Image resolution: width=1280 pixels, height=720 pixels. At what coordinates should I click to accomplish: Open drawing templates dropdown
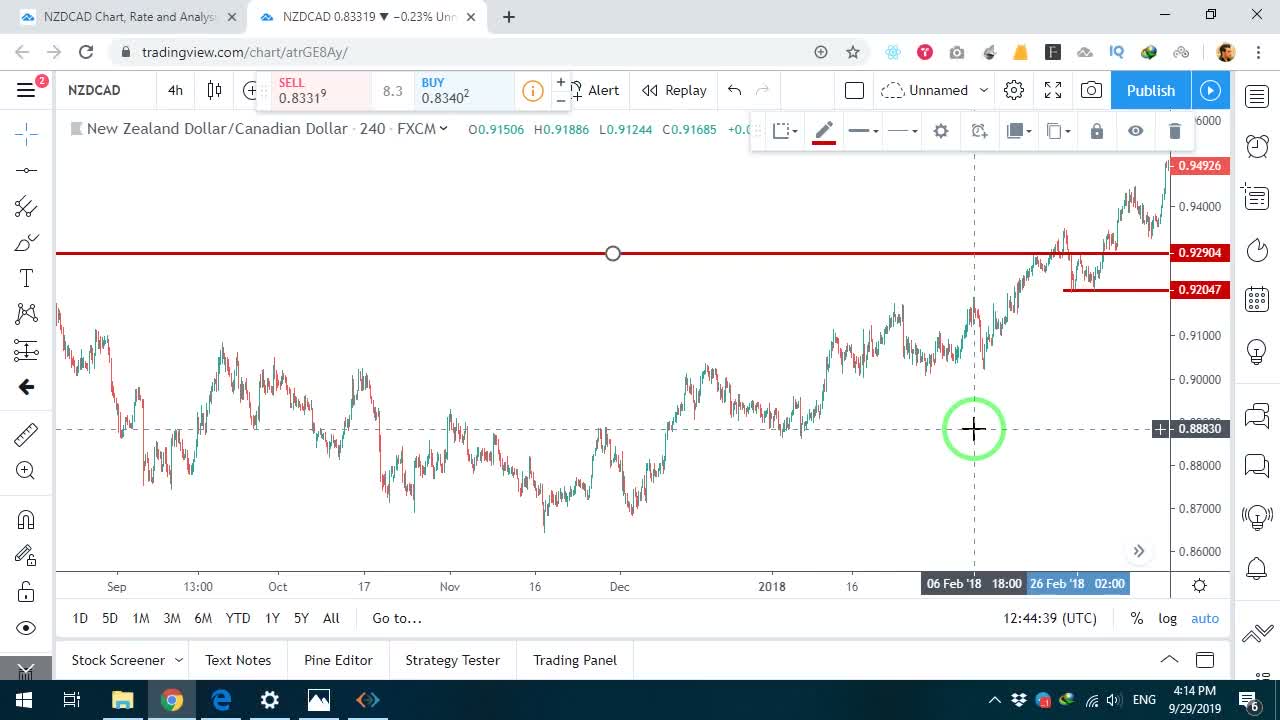click(785, 131)
